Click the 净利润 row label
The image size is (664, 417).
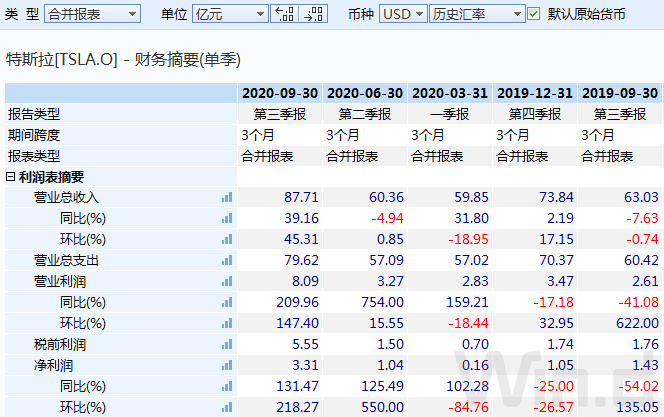(x=53, y=365)
